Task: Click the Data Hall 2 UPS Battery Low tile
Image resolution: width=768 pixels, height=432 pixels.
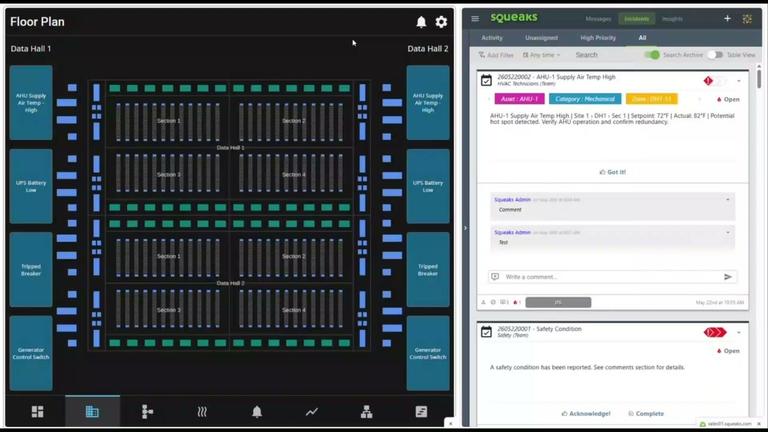Action: [x=428, y=186]
